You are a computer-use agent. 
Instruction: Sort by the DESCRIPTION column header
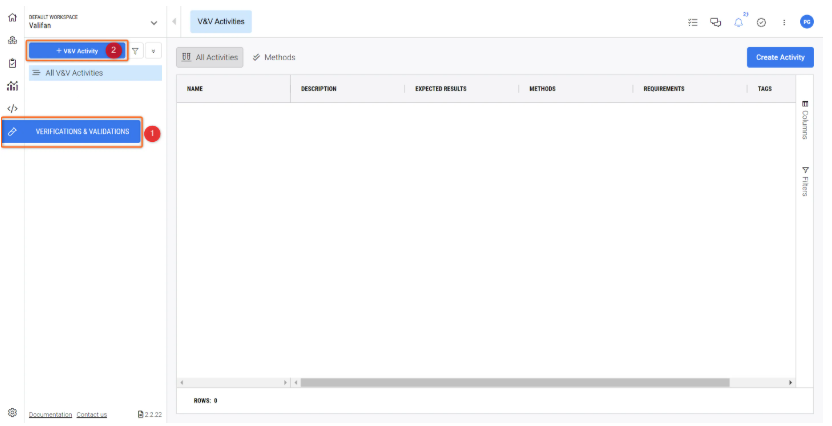pyautogui.click(x=318, y=89)
